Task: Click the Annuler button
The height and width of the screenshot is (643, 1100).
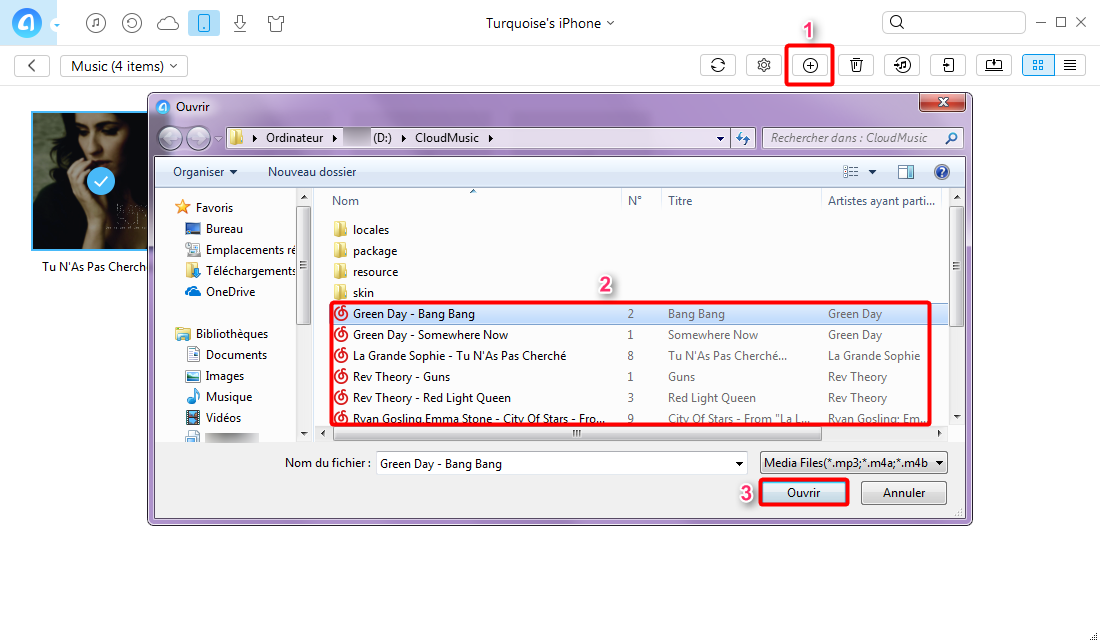Action: coord(904,493)
